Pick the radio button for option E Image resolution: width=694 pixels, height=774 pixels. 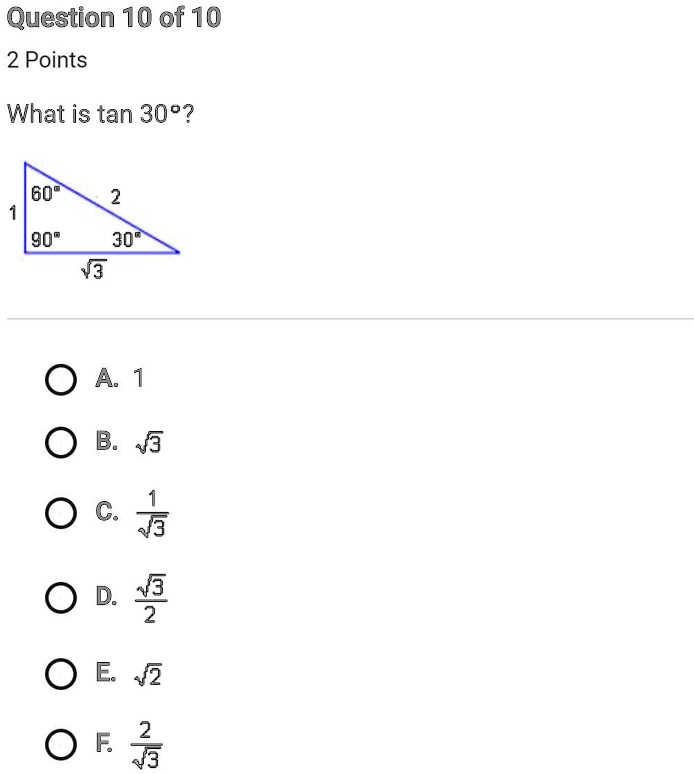click(x=61, y=677)
